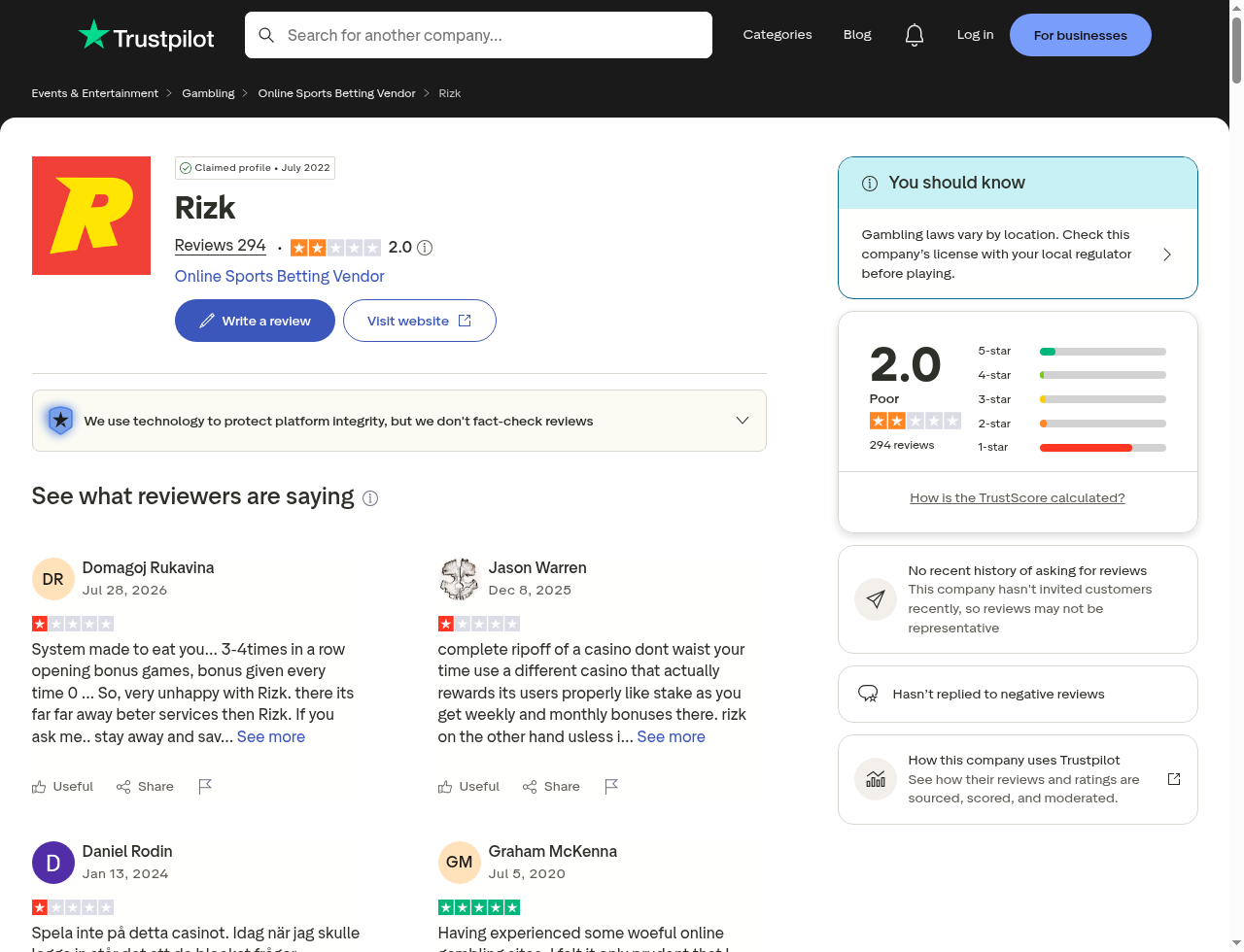Click How this company uses Trustpilot heading
Image resolution: width=1244 pixels, height=952 pixels.
[1014, 760]
